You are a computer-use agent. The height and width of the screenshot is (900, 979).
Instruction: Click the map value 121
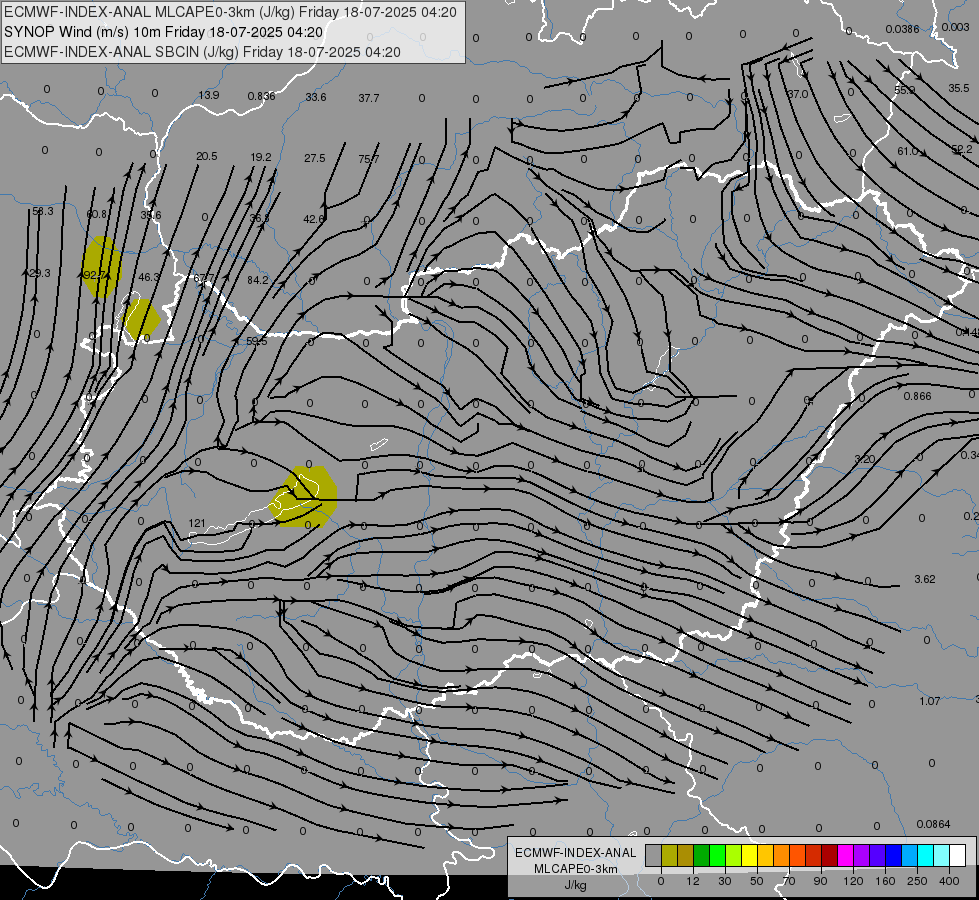pyautogui.click(x=197, y=523)
